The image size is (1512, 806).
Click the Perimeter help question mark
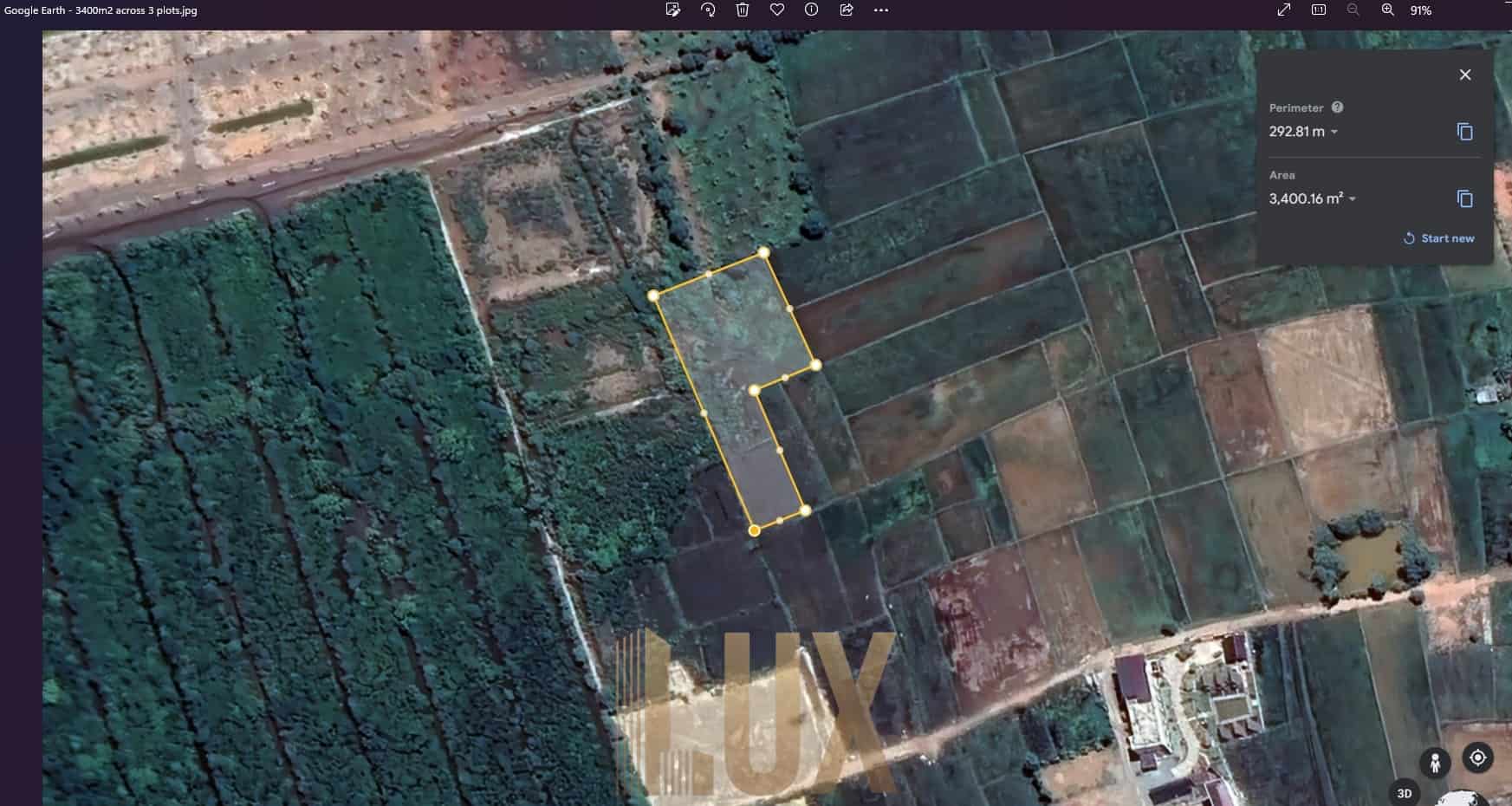click(1337, 107)
